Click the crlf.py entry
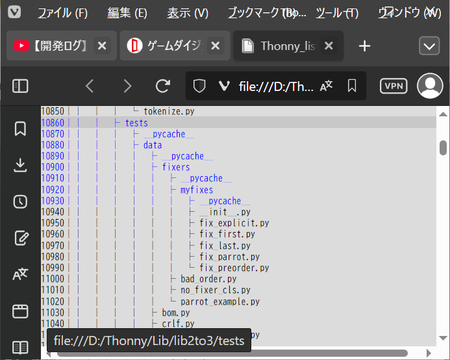This screenshot has height=360, width=450. tap(178, 324)
